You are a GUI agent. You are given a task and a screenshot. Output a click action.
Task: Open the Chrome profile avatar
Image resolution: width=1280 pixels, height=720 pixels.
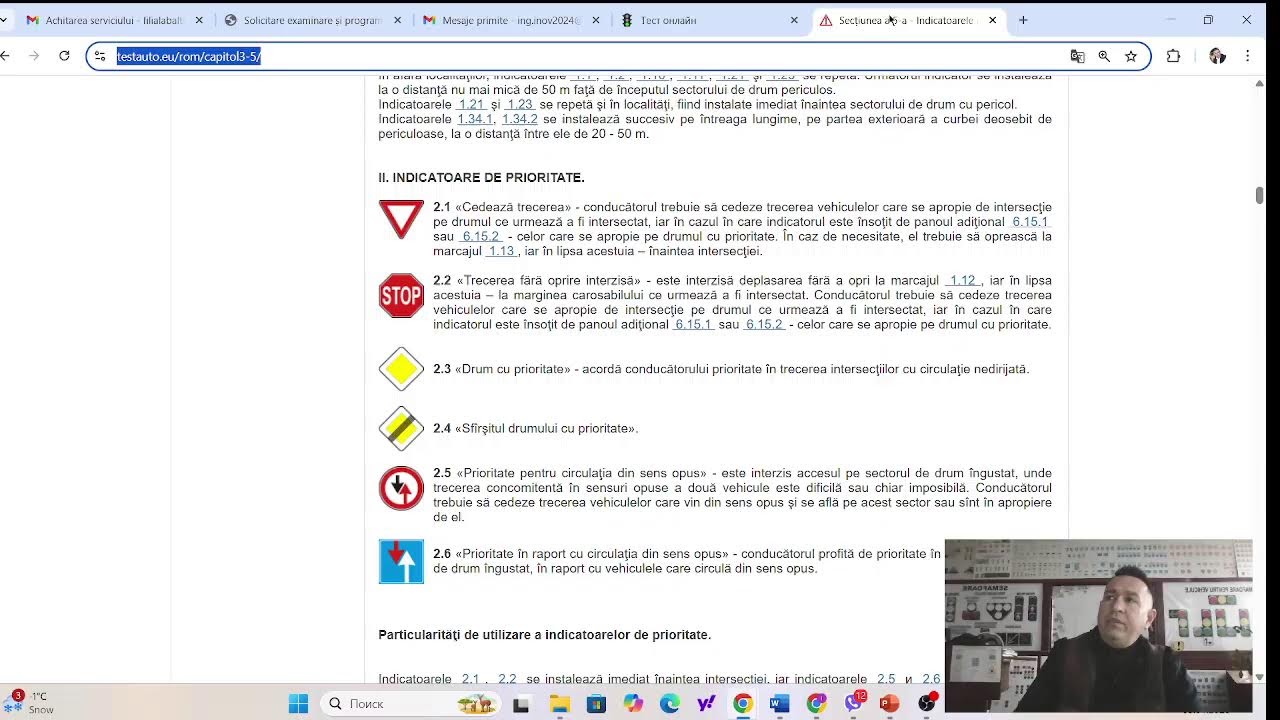tap(1217, 56)
